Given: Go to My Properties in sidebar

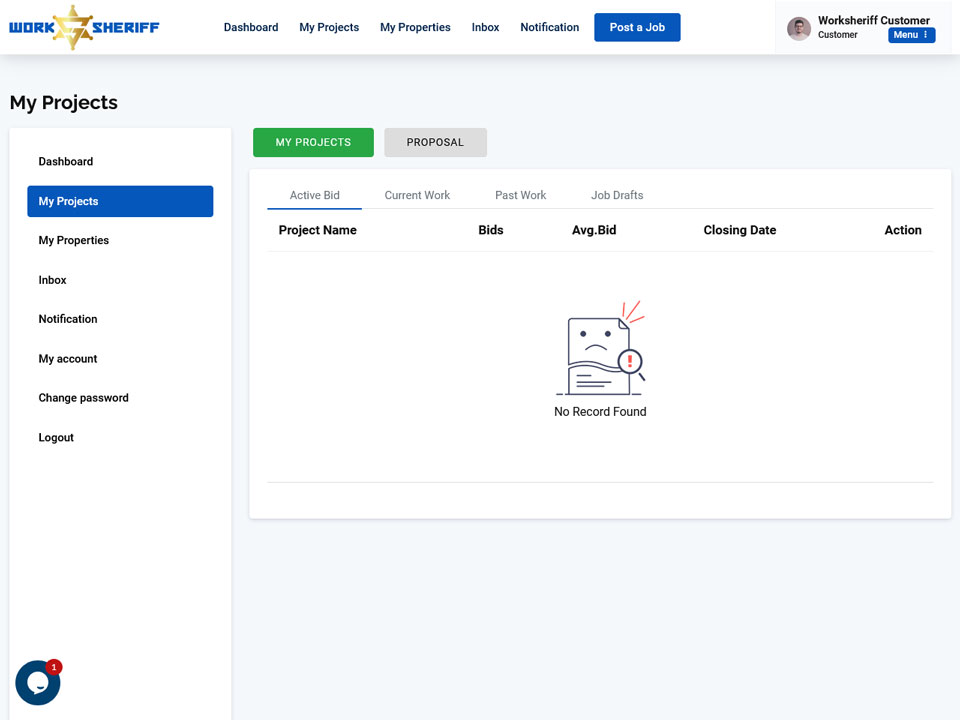Looking at the screenshot, I should [x=73, y=241].
